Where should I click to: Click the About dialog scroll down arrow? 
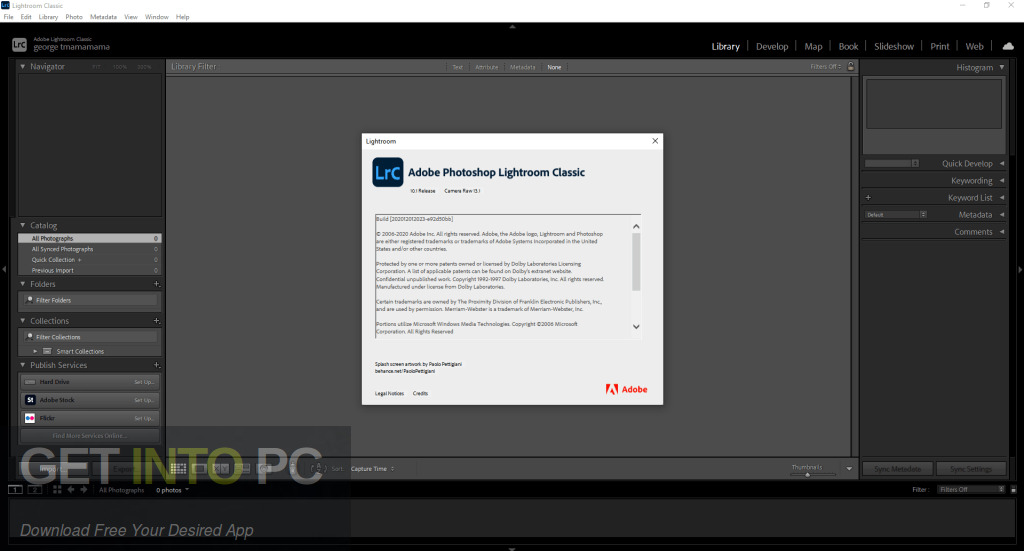tap(636, 326)
